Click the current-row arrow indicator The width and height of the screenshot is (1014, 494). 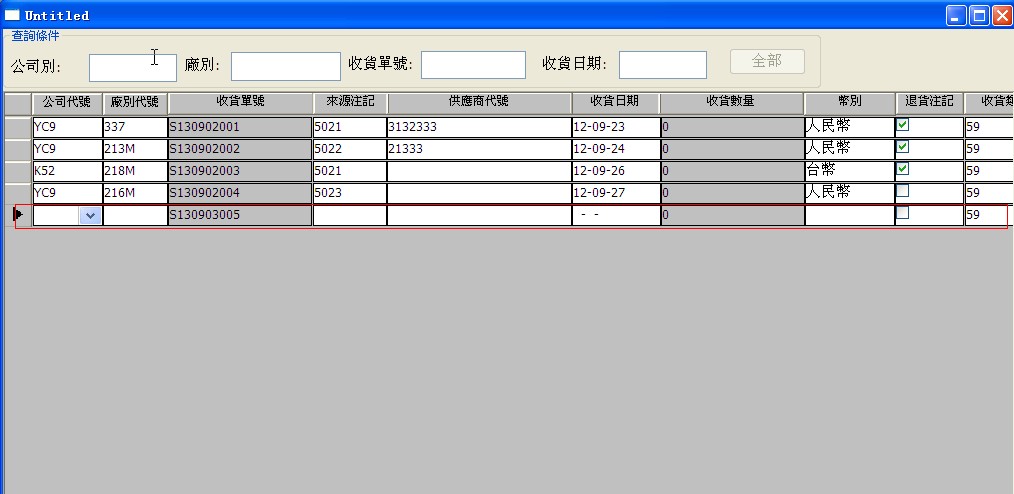pos(18,214)
